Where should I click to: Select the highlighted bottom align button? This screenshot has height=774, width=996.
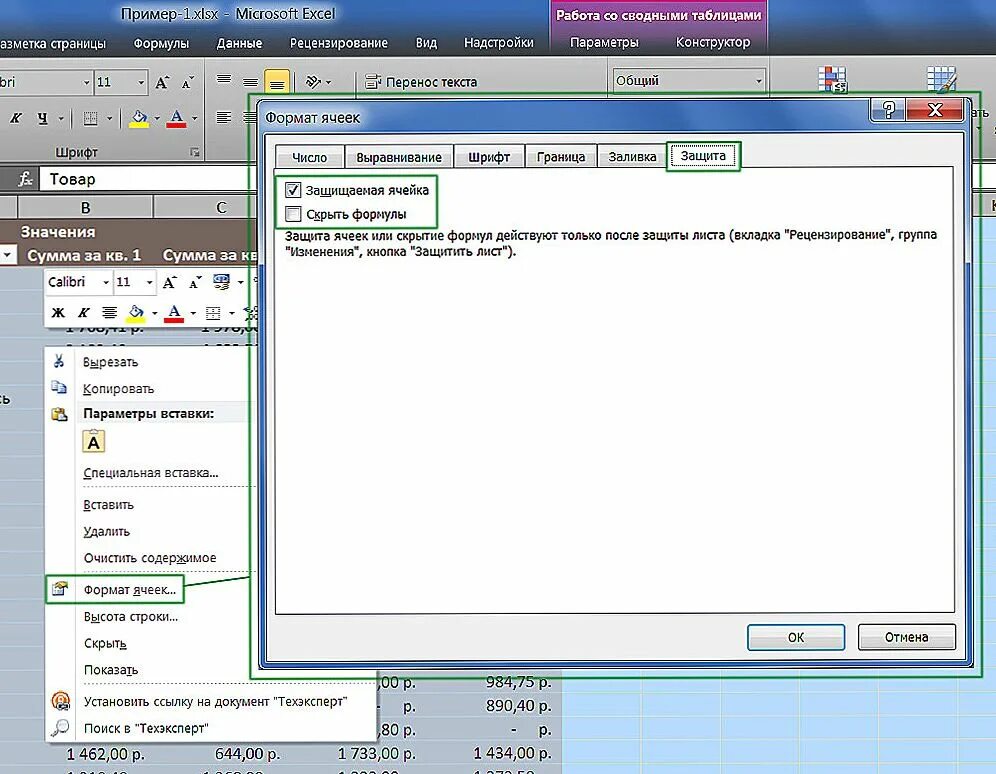277,82
